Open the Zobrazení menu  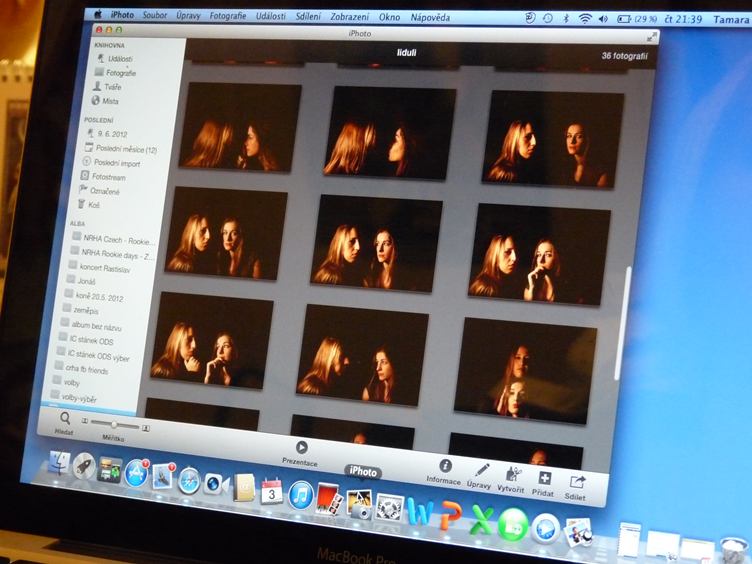(x=350, y=17)
